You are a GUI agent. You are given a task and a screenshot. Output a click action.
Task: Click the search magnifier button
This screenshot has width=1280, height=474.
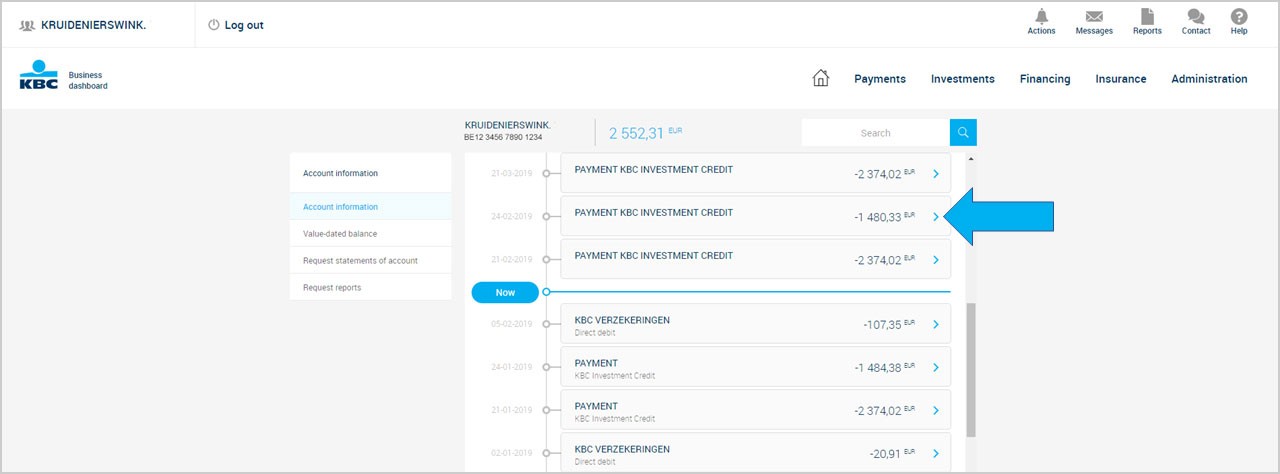tap(963, 132)
